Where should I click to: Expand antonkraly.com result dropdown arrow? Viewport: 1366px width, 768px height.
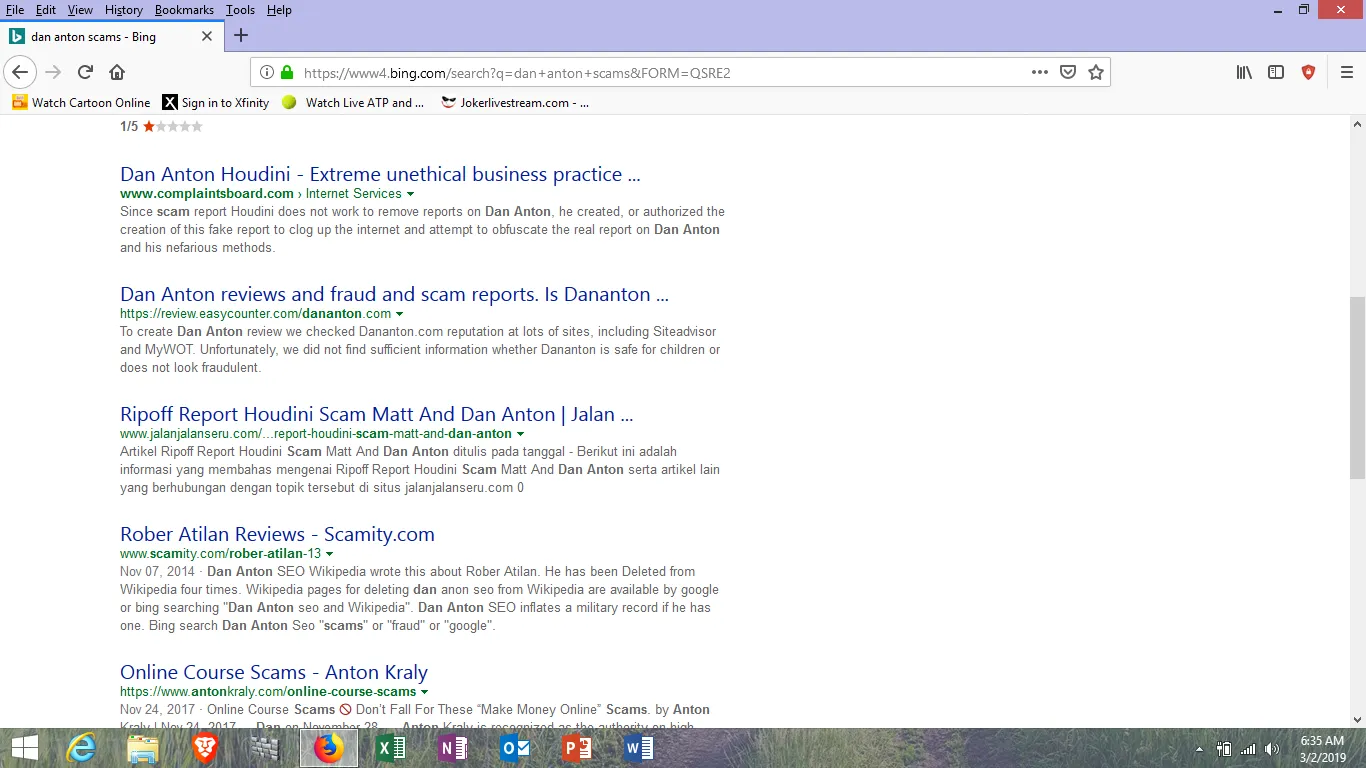point(425,692)
